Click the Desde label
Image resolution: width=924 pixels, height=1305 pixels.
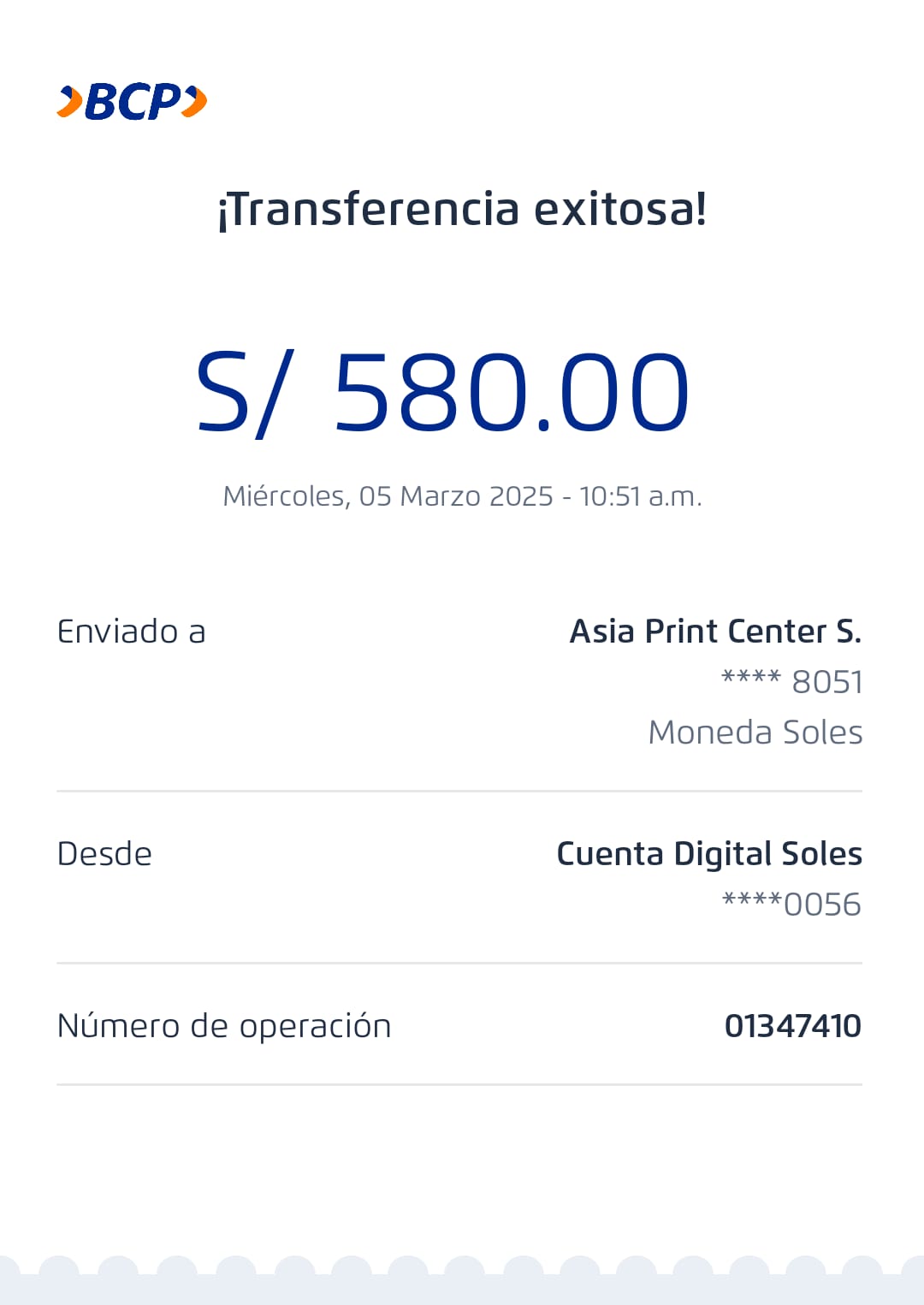point(104,854)
